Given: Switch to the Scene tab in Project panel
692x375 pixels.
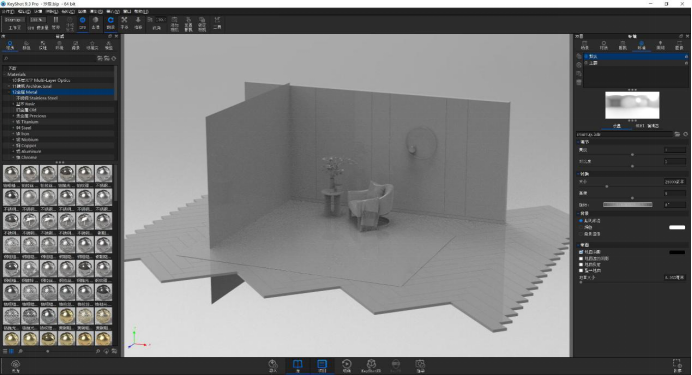Looking at the screenshot, I should coord(585,45).
